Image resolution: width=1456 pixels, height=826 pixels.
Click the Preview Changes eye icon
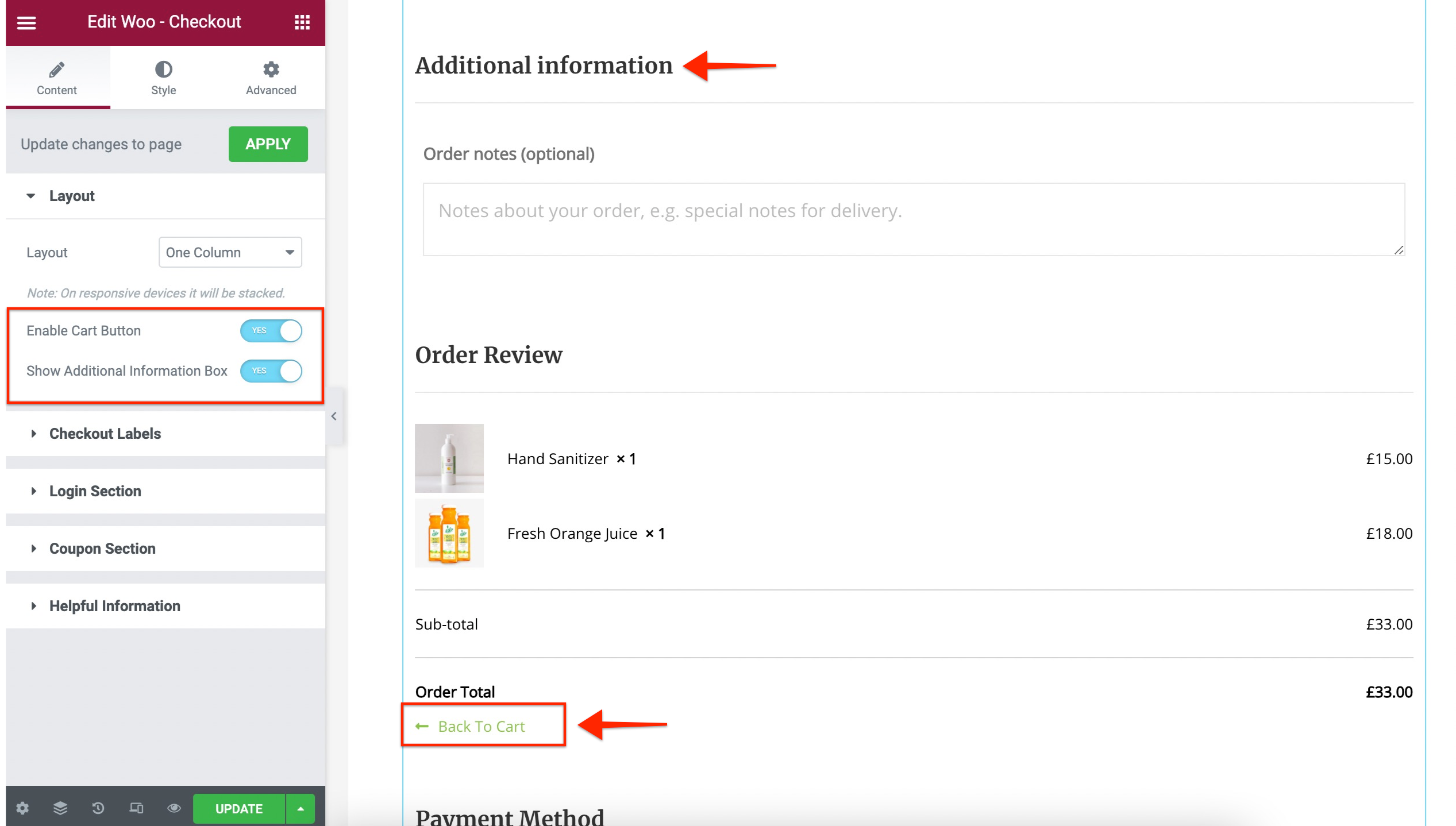coord(174,808)
